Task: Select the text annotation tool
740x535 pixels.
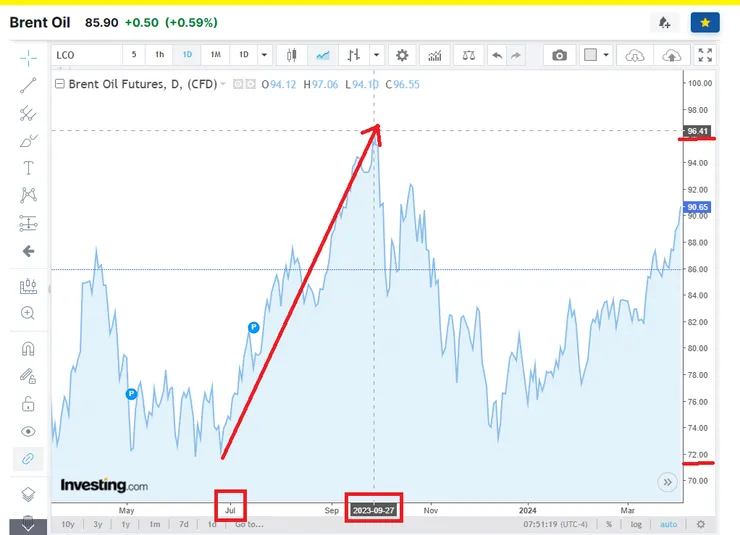Action: pyautogui.click(x=28, y=168)
